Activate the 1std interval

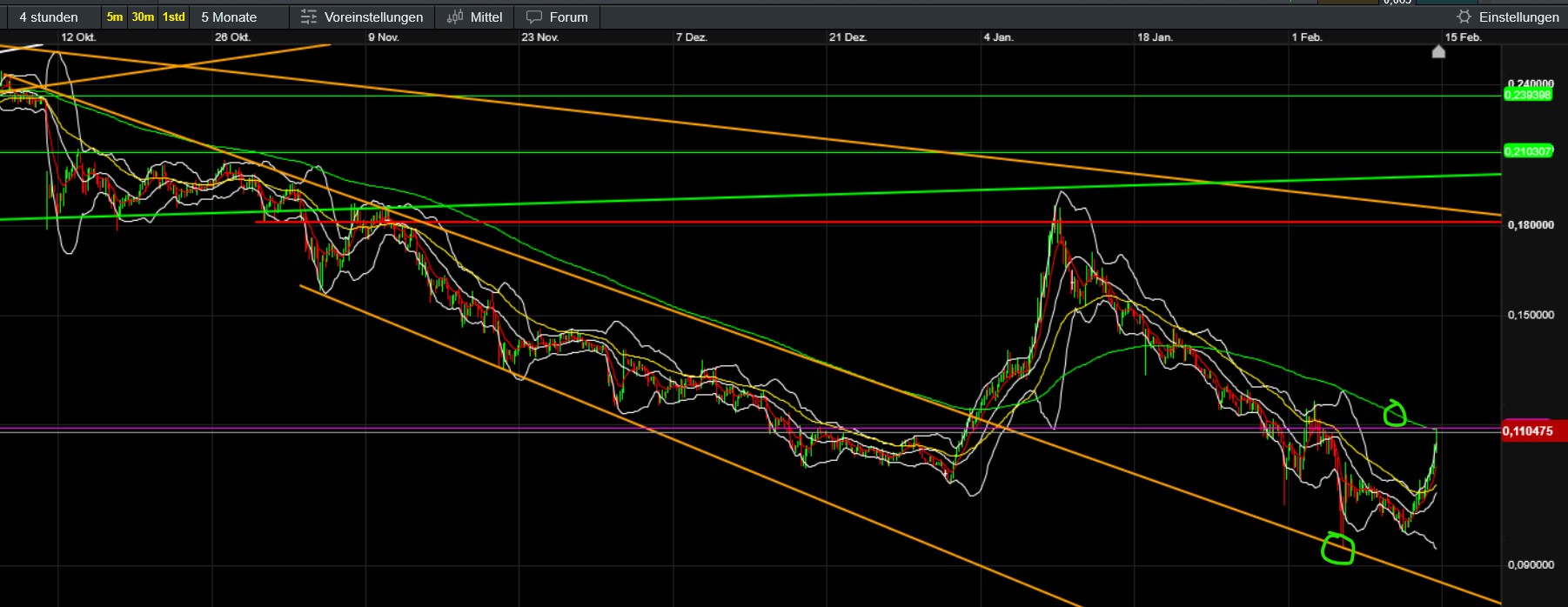[x=174, y=17]
